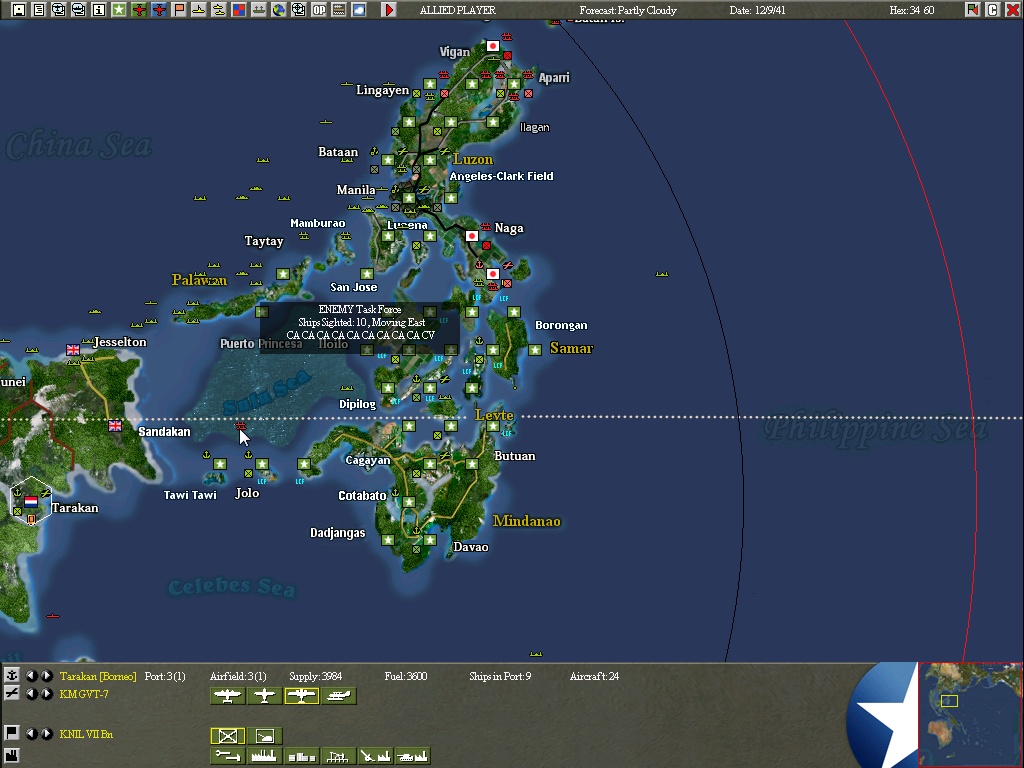Image resolution: width=1024 pixels, height=768 pixels.
Task: Click the floatplane aircraft button
Action: (x=339, y=696)
